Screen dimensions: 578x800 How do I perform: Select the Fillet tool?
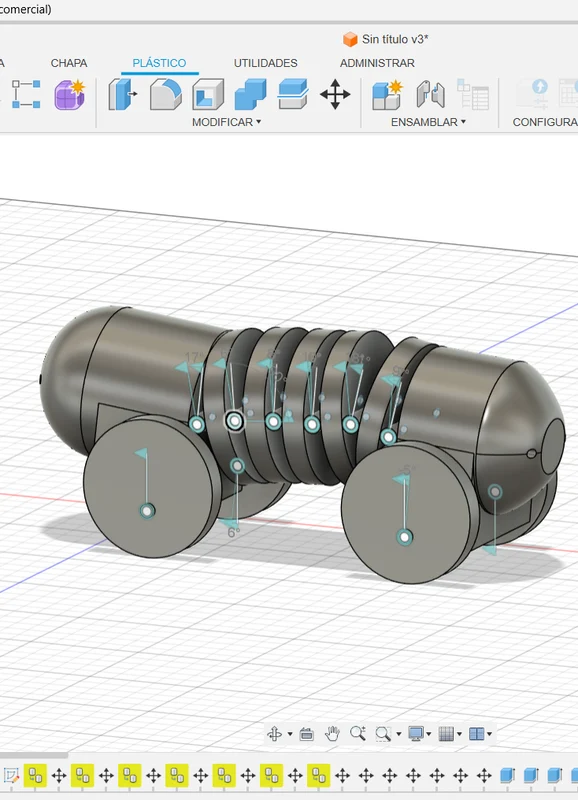click(166, 94)
